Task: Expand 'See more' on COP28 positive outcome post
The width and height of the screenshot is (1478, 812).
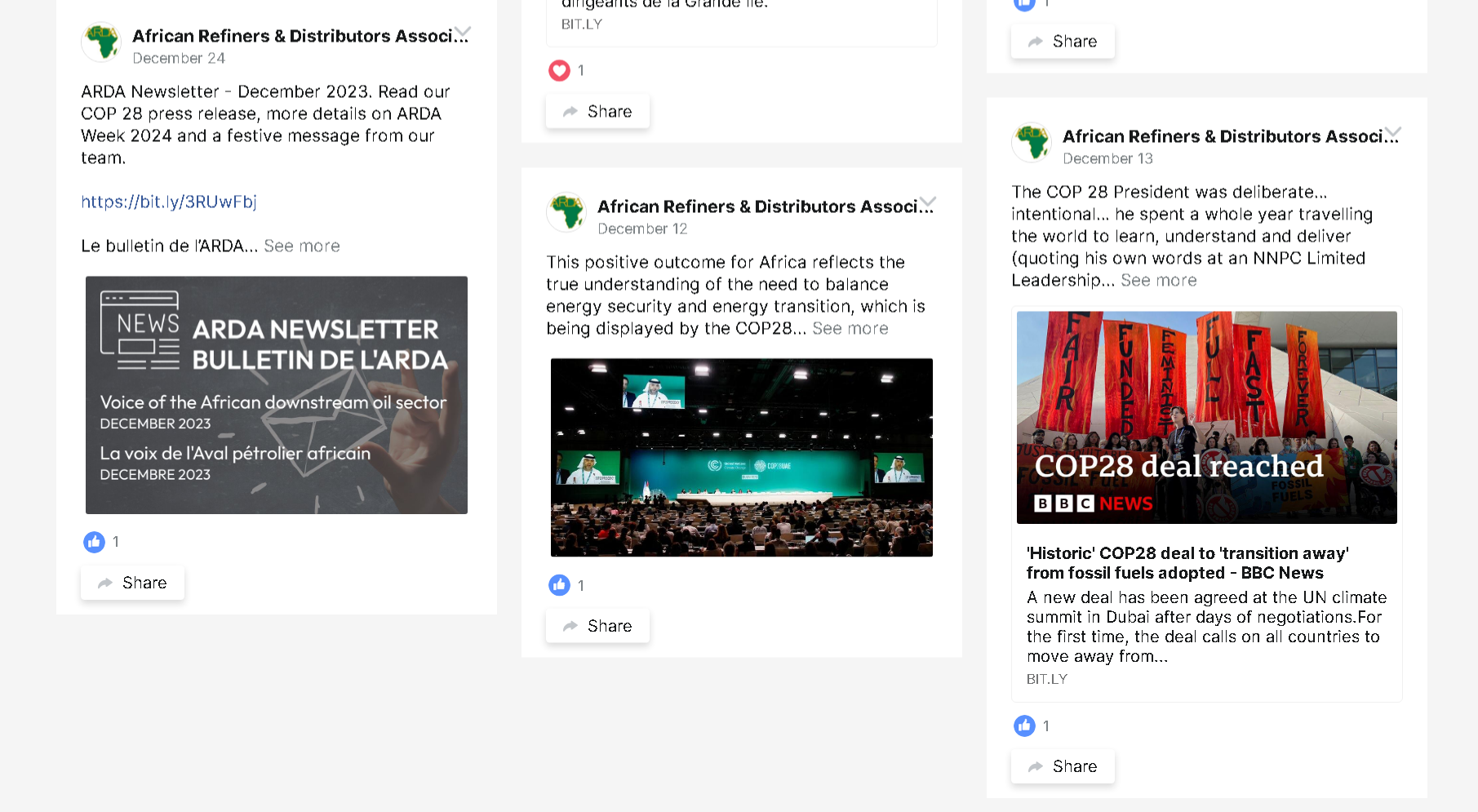Action: 850,329
